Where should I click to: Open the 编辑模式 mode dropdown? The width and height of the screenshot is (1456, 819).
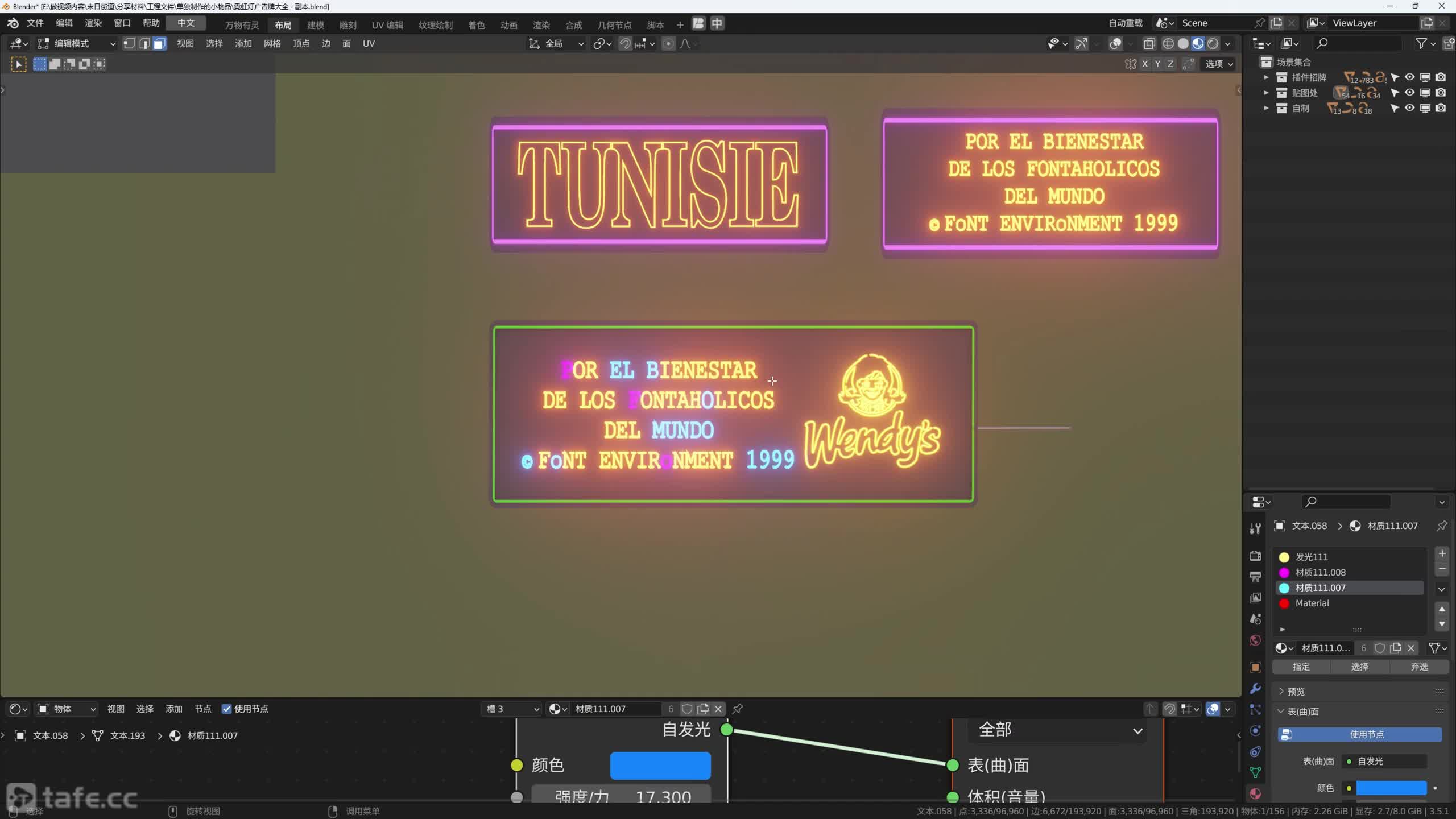(x=76, y=44)
